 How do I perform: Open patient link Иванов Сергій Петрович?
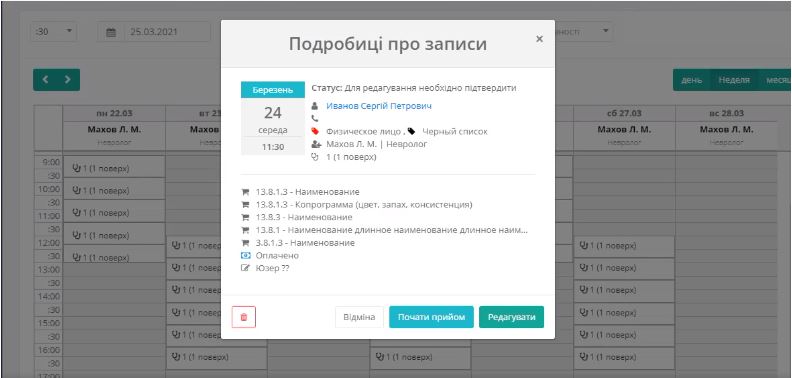click(x=379, y=106)
